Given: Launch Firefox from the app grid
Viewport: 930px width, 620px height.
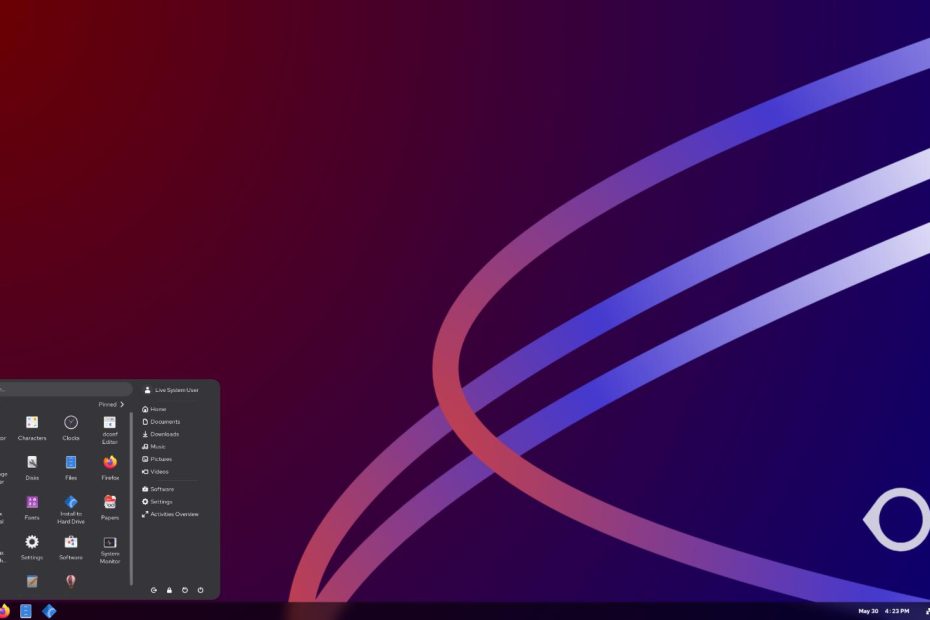Looking at the screenshot, I should 110,468.
